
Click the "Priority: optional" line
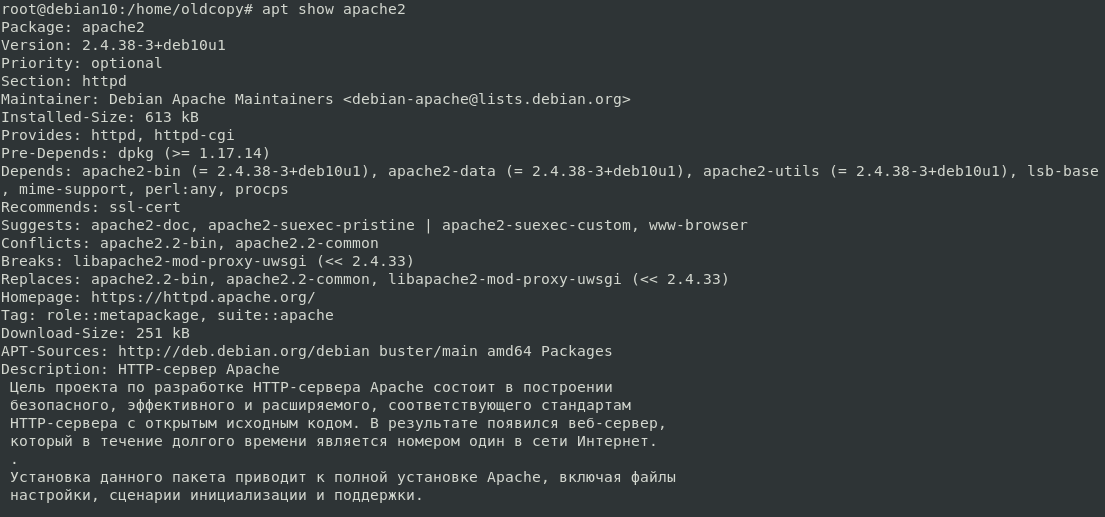pos(81,63)
